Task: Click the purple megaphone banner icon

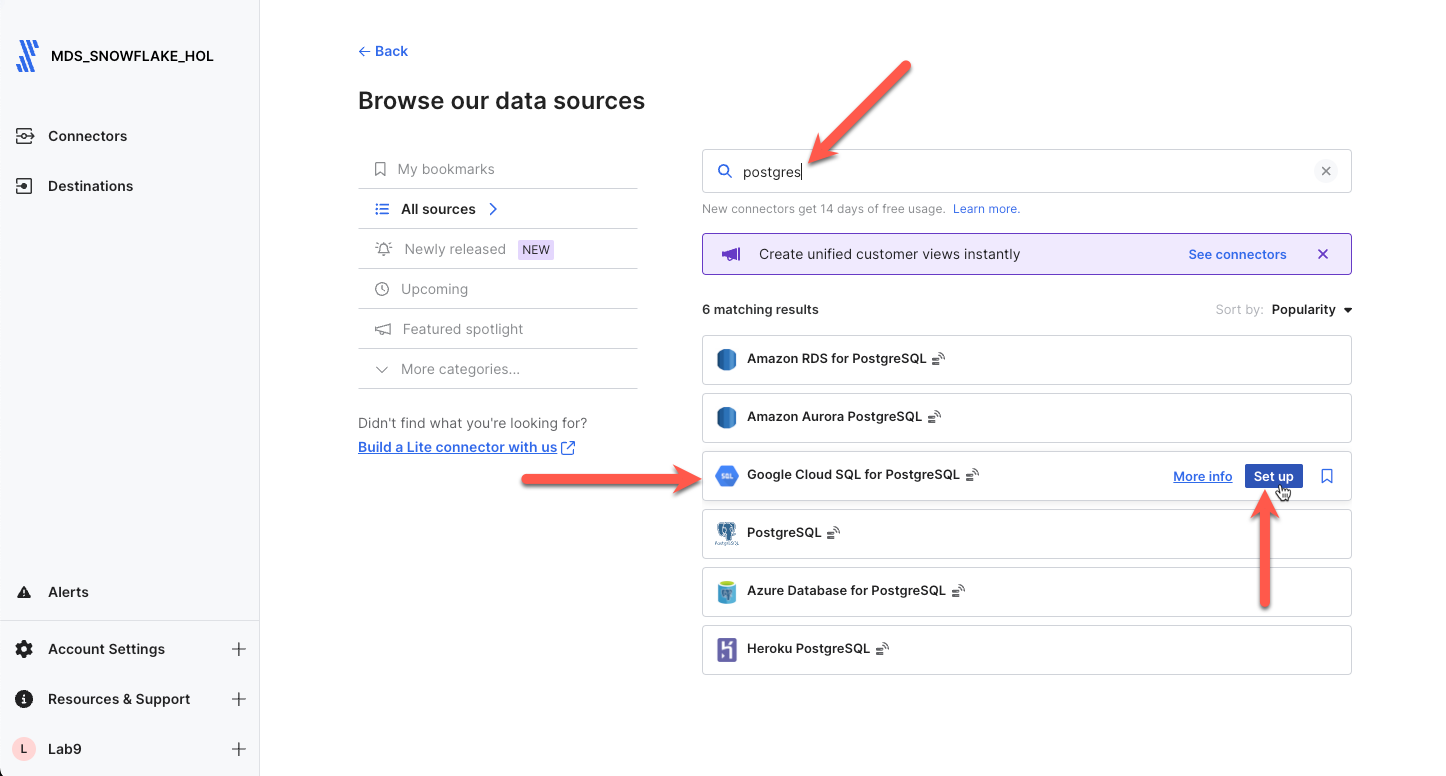Action: (x=731, y=254)
